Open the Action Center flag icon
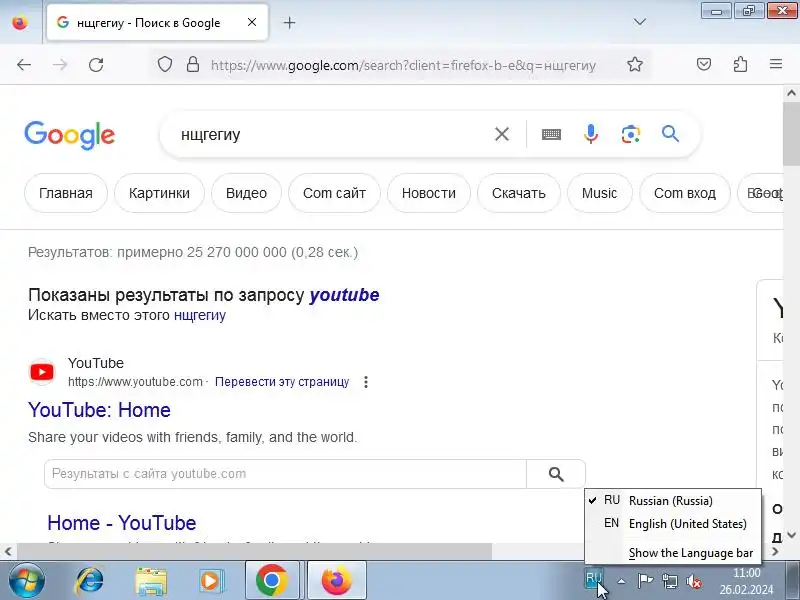This screenshot has height=600, width=800. pyautogui.click(x=645, y=581)
